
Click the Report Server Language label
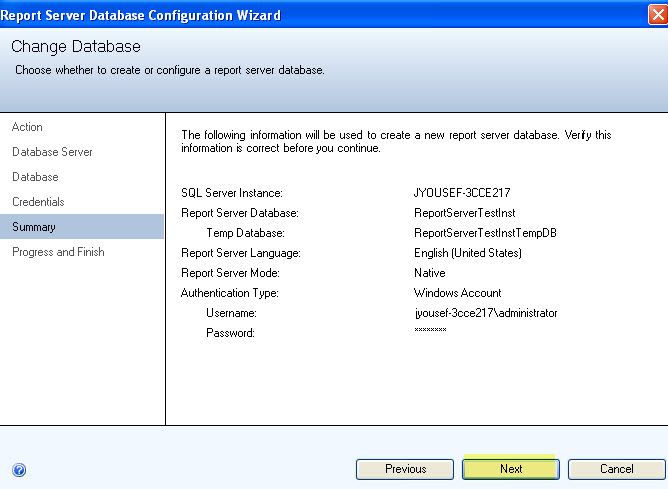coord(241,253)
